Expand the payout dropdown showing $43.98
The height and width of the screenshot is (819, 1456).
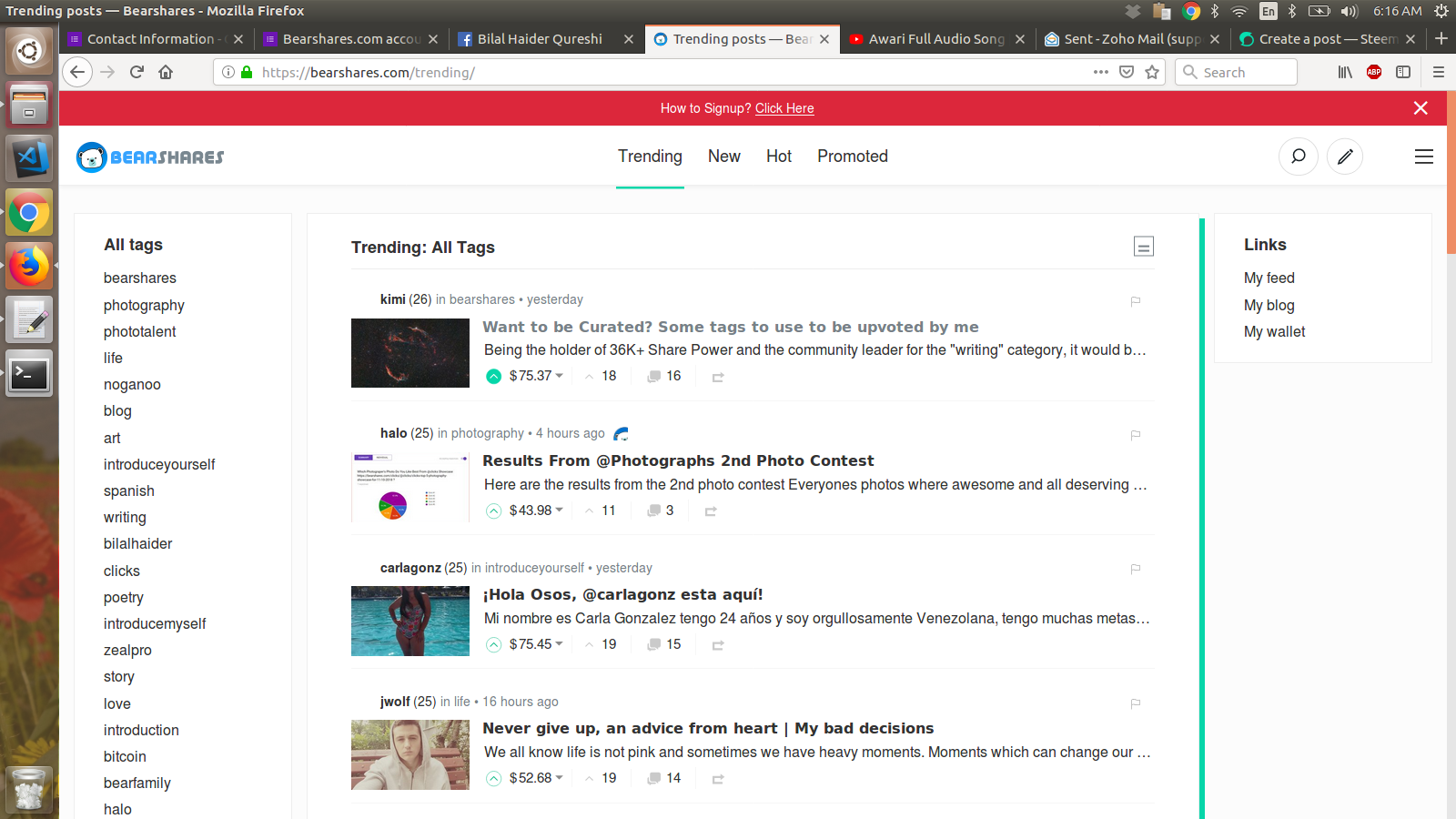coord(557,511)
